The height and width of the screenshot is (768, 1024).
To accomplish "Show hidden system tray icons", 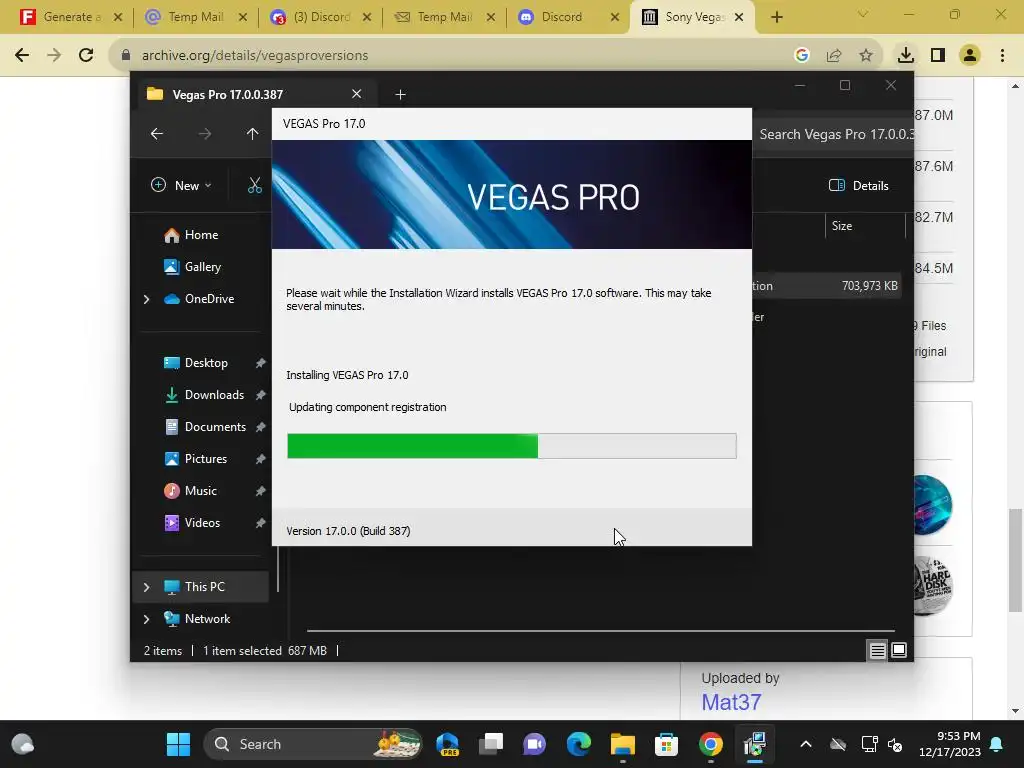I will 806,744.
